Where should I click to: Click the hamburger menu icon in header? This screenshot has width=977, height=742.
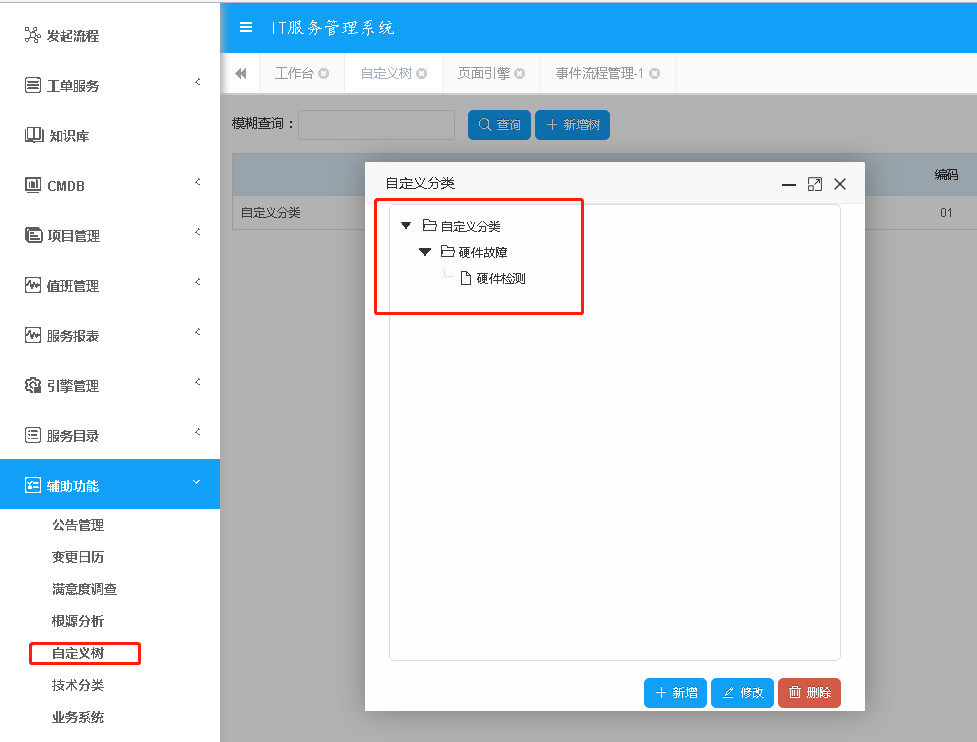(x=246, y=27)
